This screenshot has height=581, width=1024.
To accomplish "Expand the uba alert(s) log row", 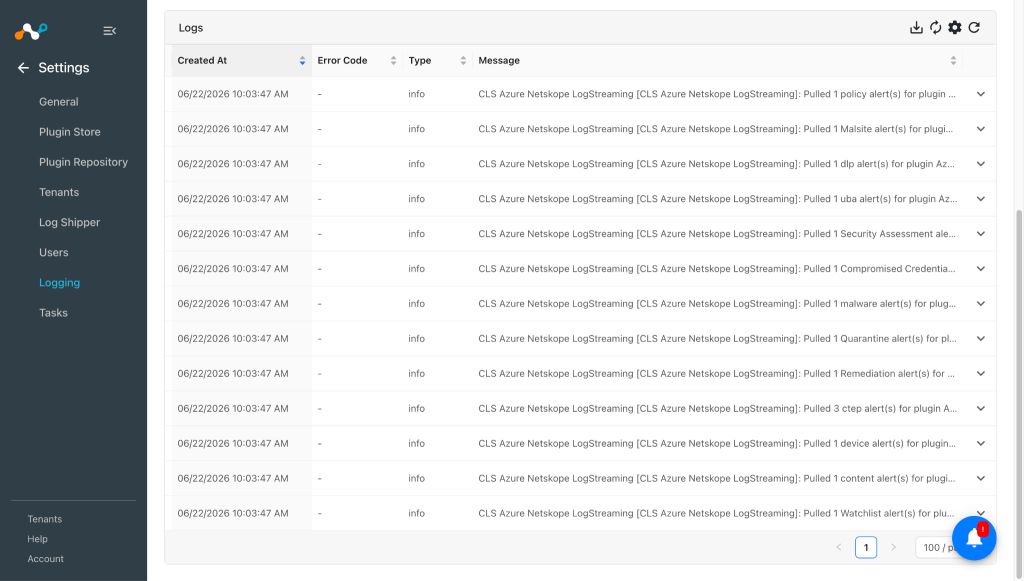I will pos(980,199).
